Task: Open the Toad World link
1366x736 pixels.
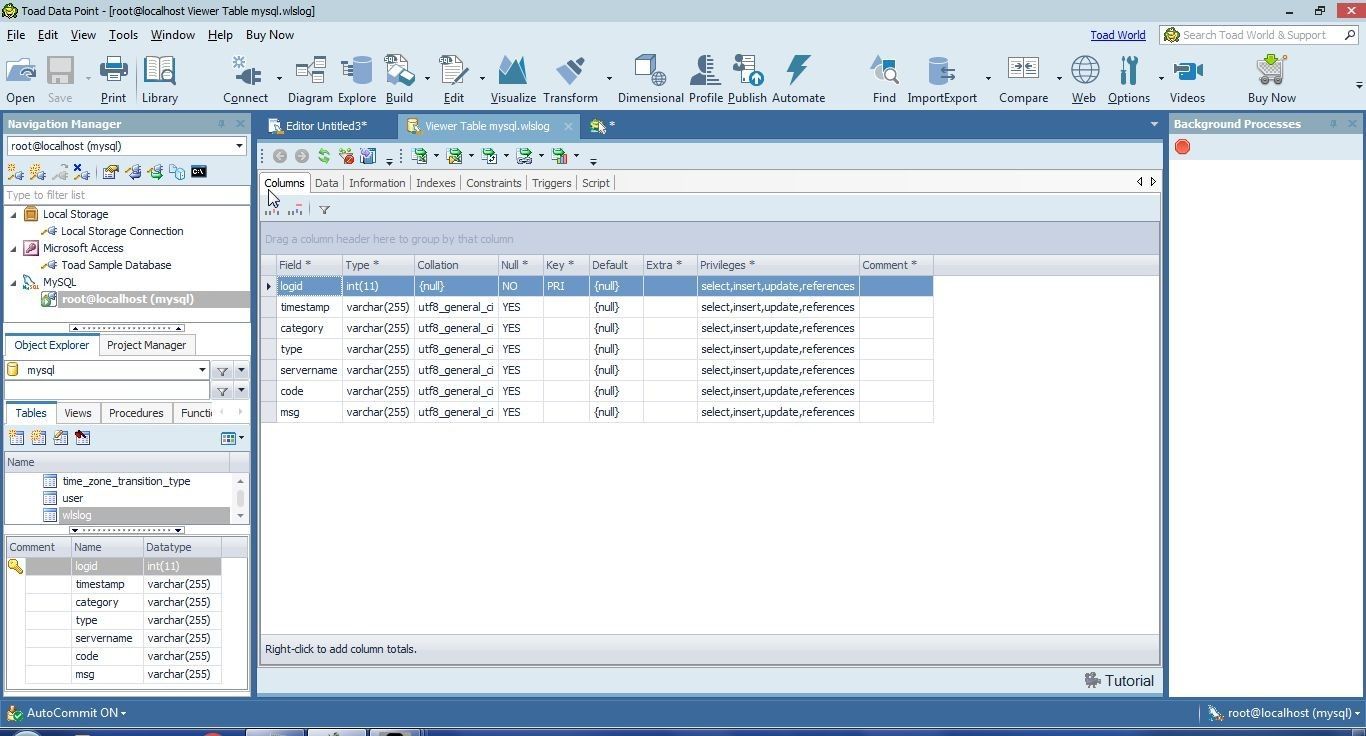Action: 1117,35
